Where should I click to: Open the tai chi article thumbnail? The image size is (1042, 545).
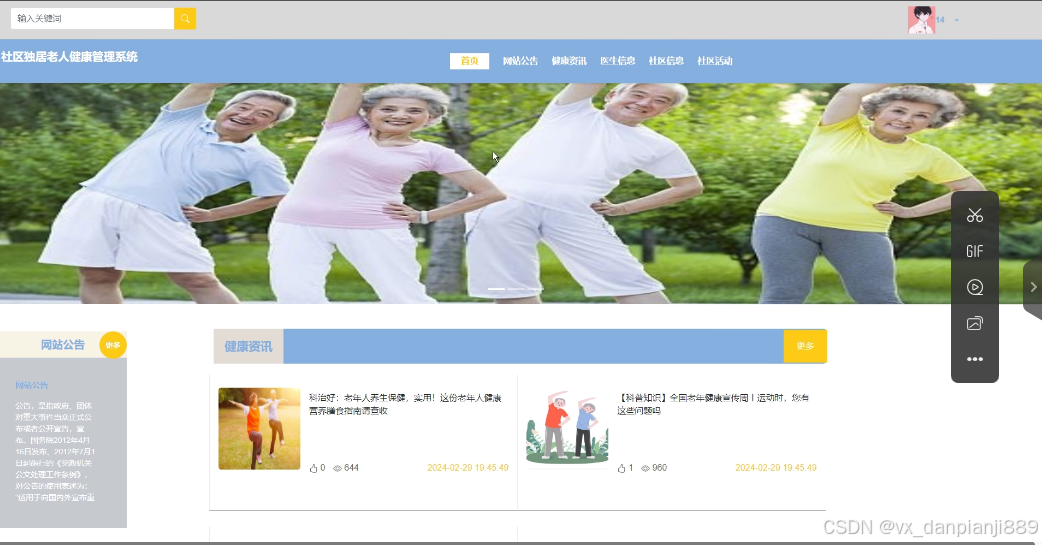click(x=259, y=429)
